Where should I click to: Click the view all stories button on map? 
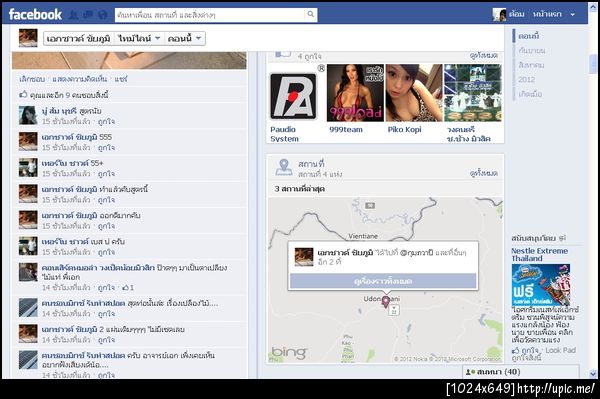click(383, 281)
